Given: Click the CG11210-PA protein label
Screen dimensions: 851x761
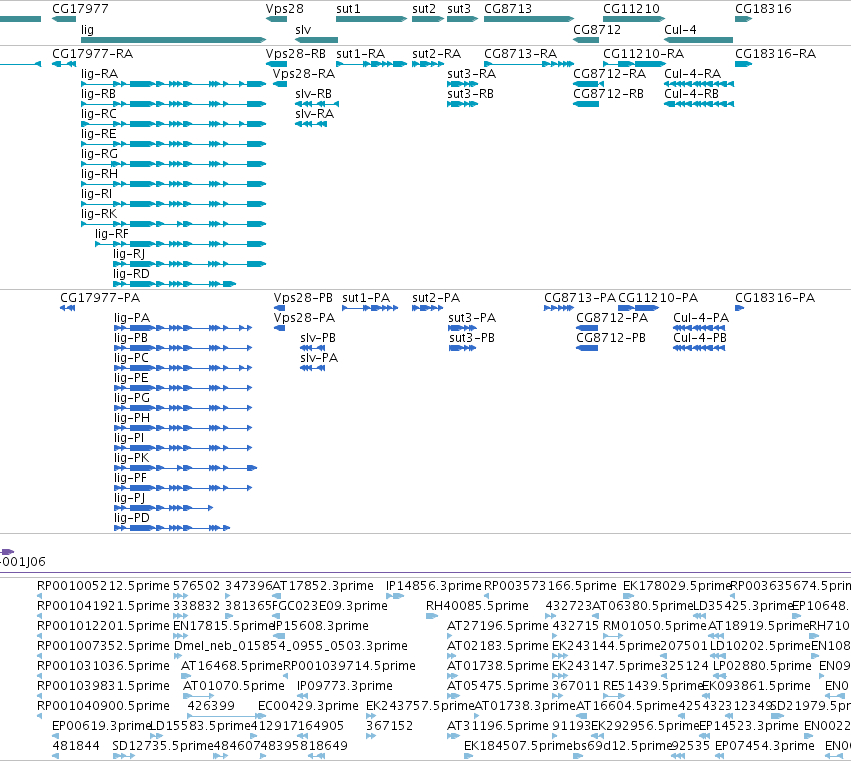Looking at the screenshot, I should pyautogui.click(x=658, y=298).
